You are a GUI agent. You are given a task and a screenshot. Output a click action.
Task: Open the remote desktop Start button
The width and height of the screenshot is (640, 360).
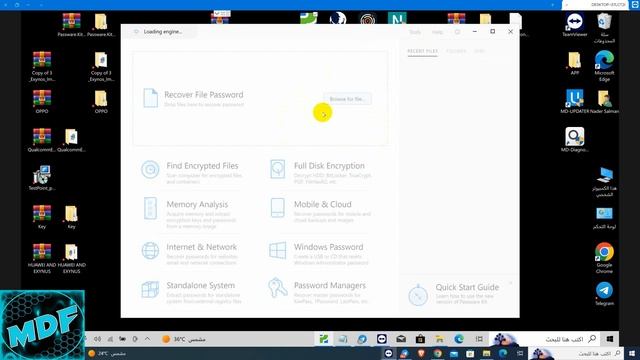[x=610, y=339]
